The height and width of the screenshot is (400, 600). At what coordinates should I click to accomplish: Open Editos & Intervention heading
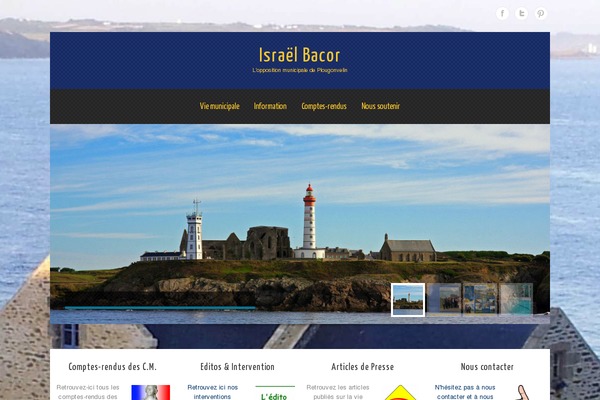pyautogui.click(x=237, y=367)
